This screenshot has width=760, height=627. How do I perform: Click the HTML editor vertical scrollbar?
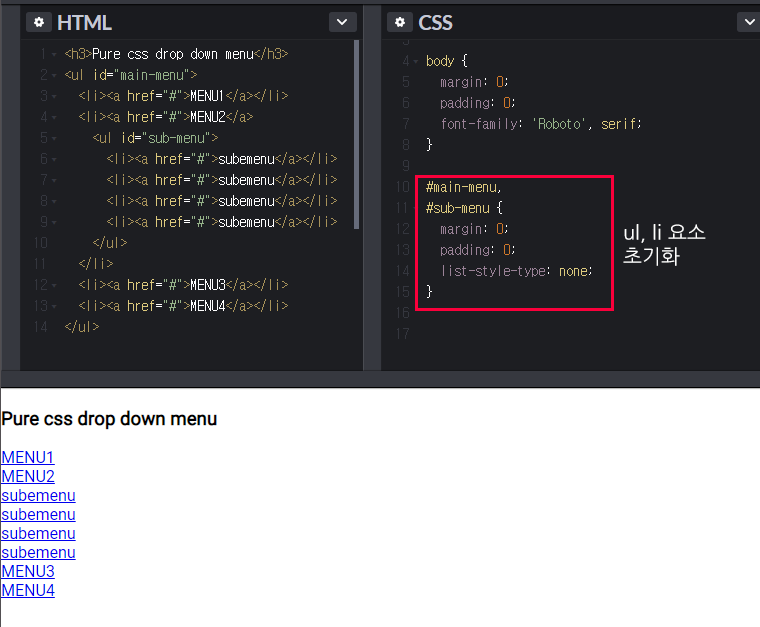(357, 134)
